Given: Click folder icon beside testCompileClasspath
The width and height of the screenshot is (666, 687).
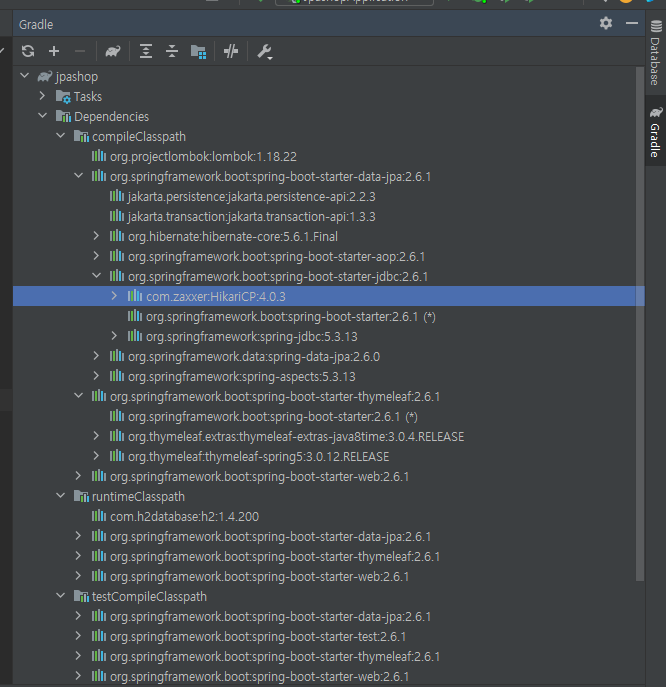Looking at the screenshot, I should pyautogui.click(x=81, y=596).
